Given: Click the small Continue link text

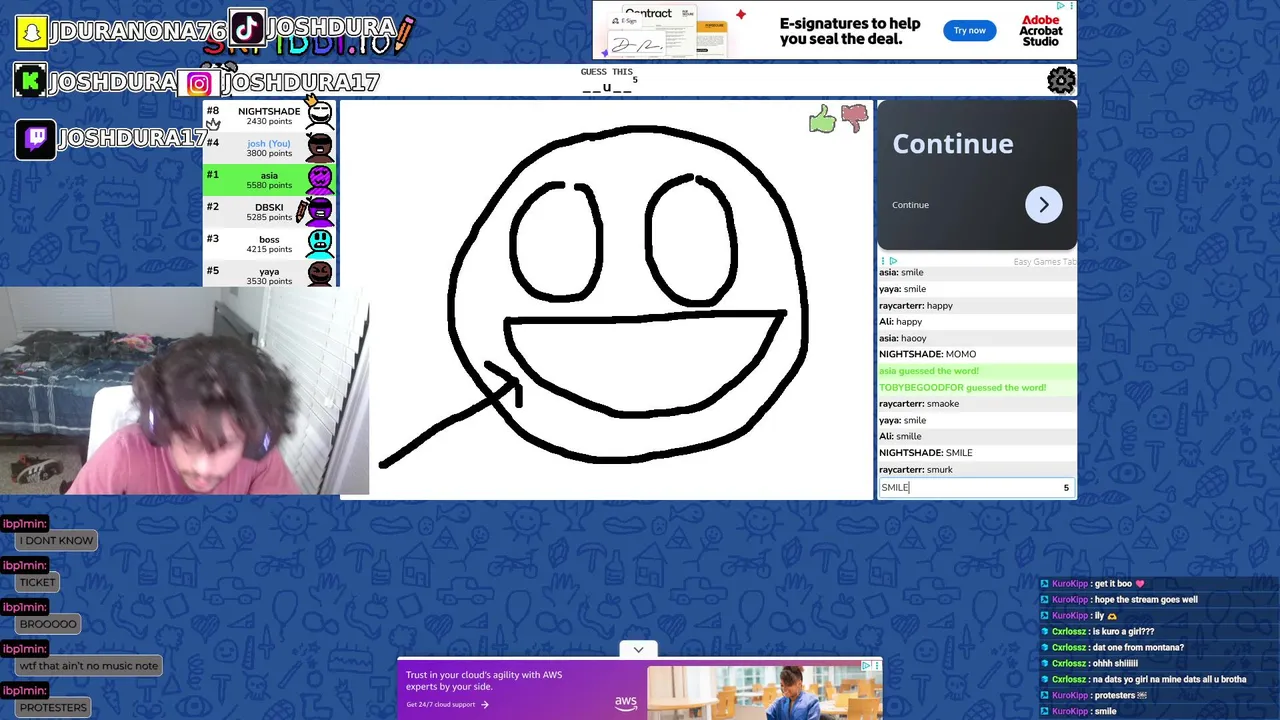Looking at the screenshot, I should pyautogui.click(x=910, y=205).
